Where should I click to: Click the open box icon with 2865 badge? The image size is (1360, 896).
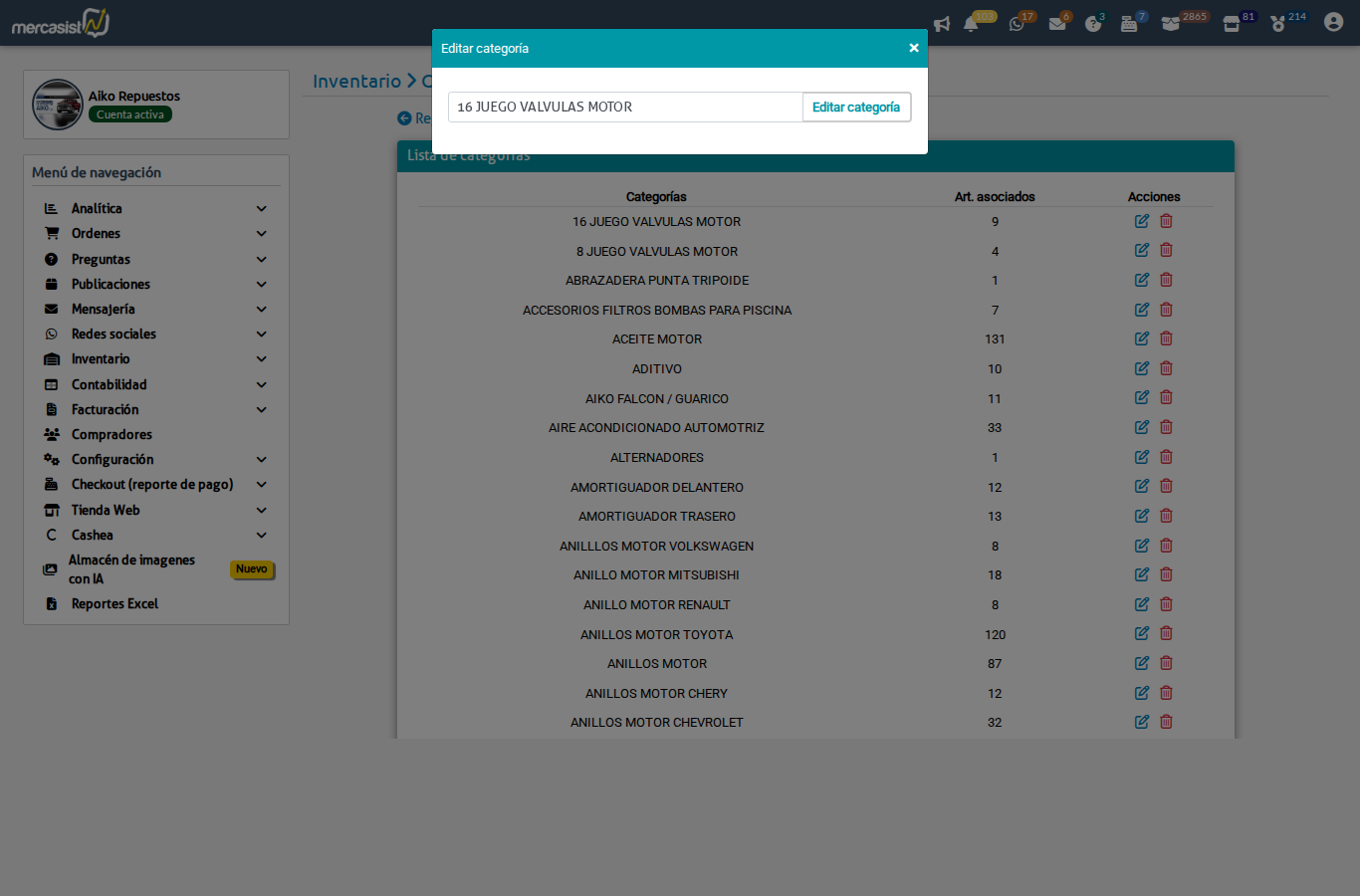coord(1171,24)
